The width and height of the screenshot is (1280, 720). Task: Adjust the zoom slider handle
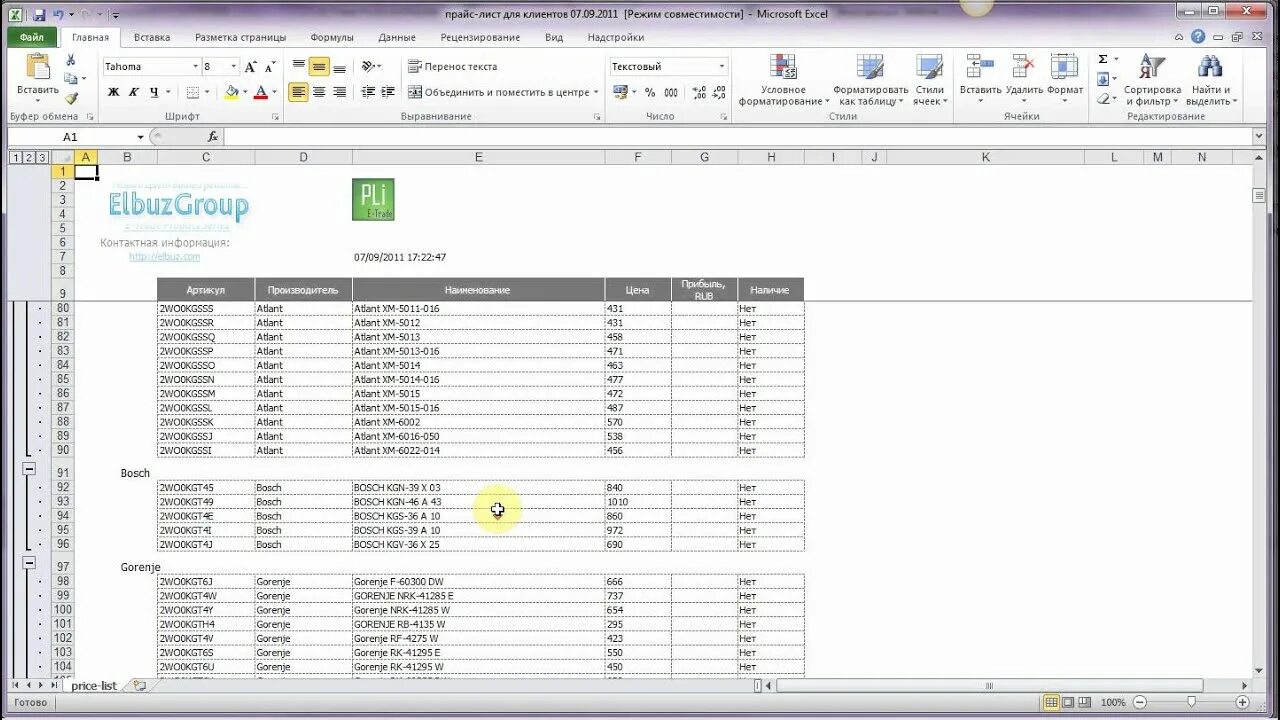point(1190,702)
